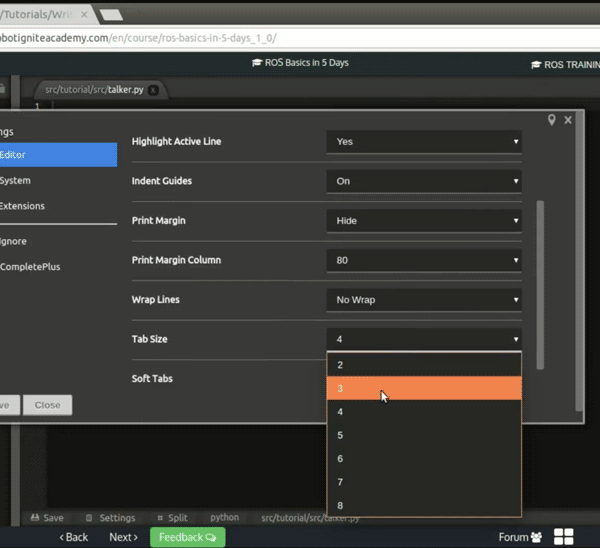
Task: Click the src/tutorial/src/talker.py path in status bar
Action: coord(310,518)
